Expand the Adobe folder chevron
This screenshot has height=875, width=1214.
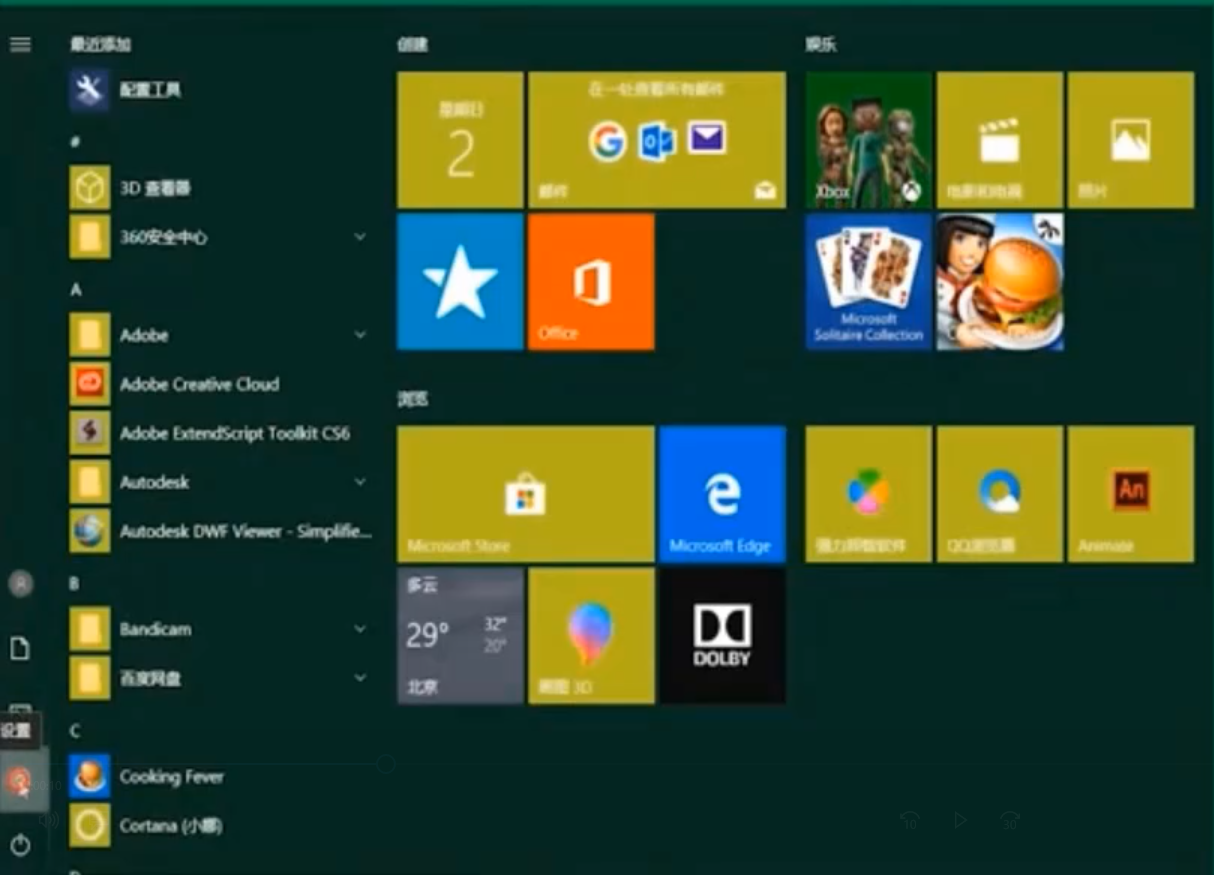pyautogui.click(x=360, y=335)
